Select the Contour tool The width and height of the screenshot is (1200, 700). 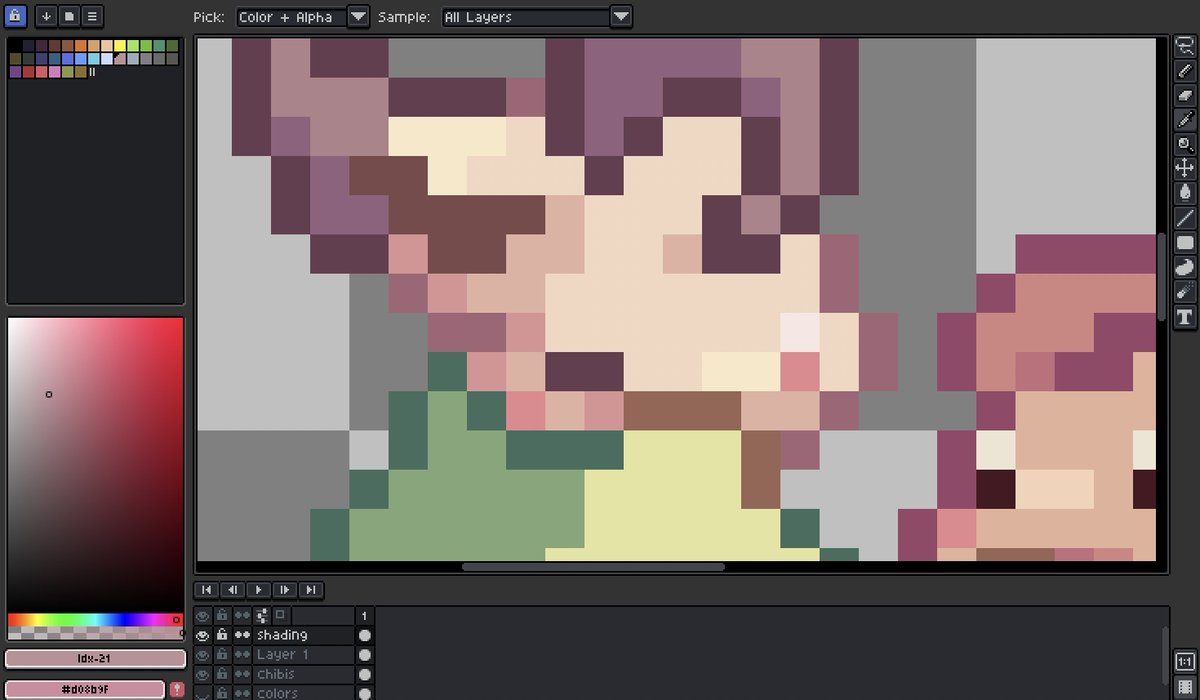pyautogui.click(x=1185, y=267)
